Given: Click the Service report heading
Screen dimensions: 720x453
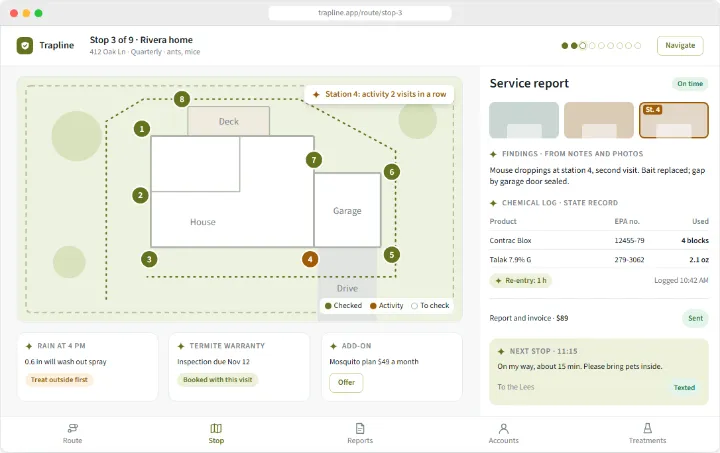Looking at the screenshot, I should [529, 84].
